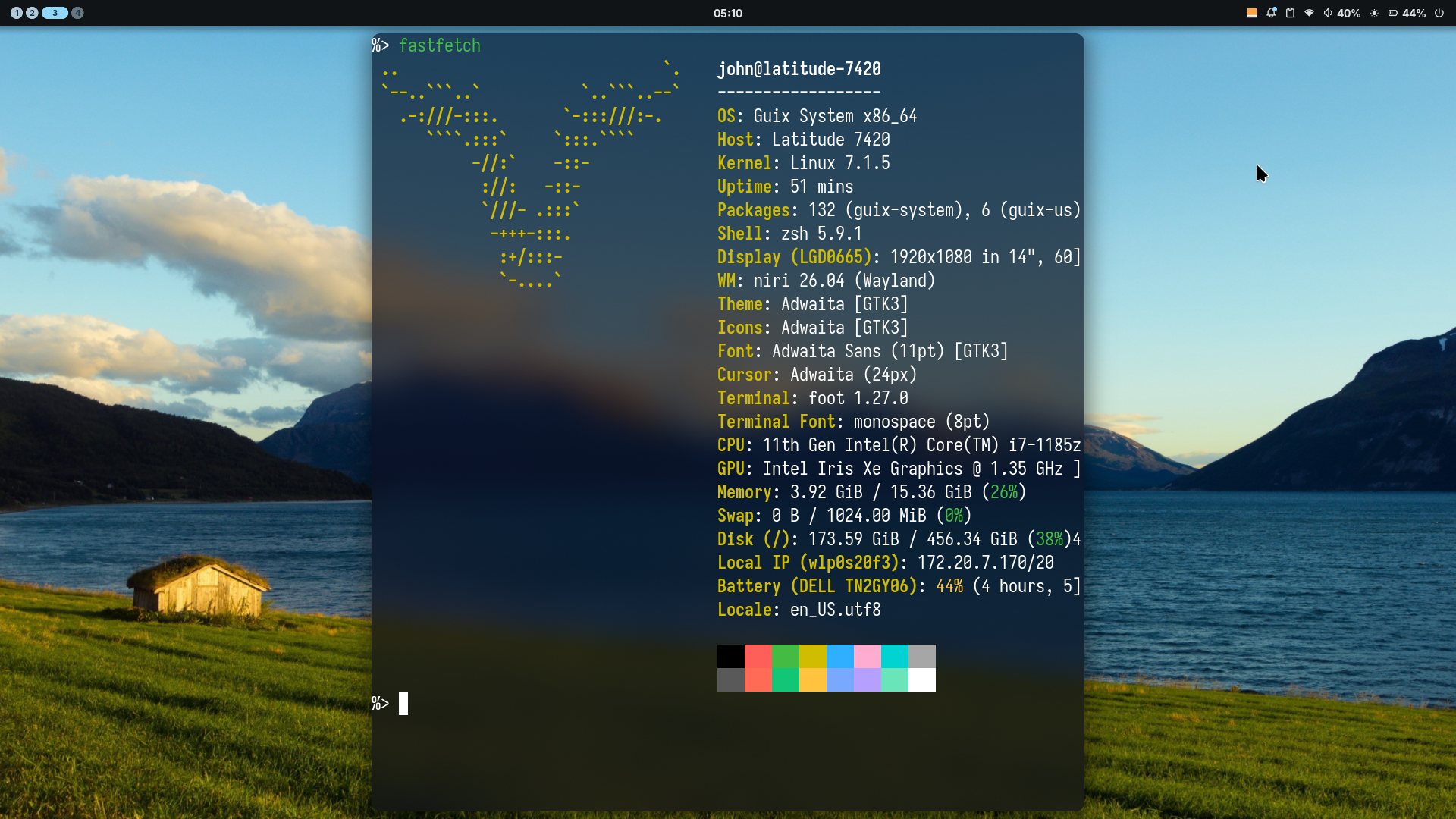Click the cyan color swatch in terminal
This screenshot has width=1456, height=819.
895,656
